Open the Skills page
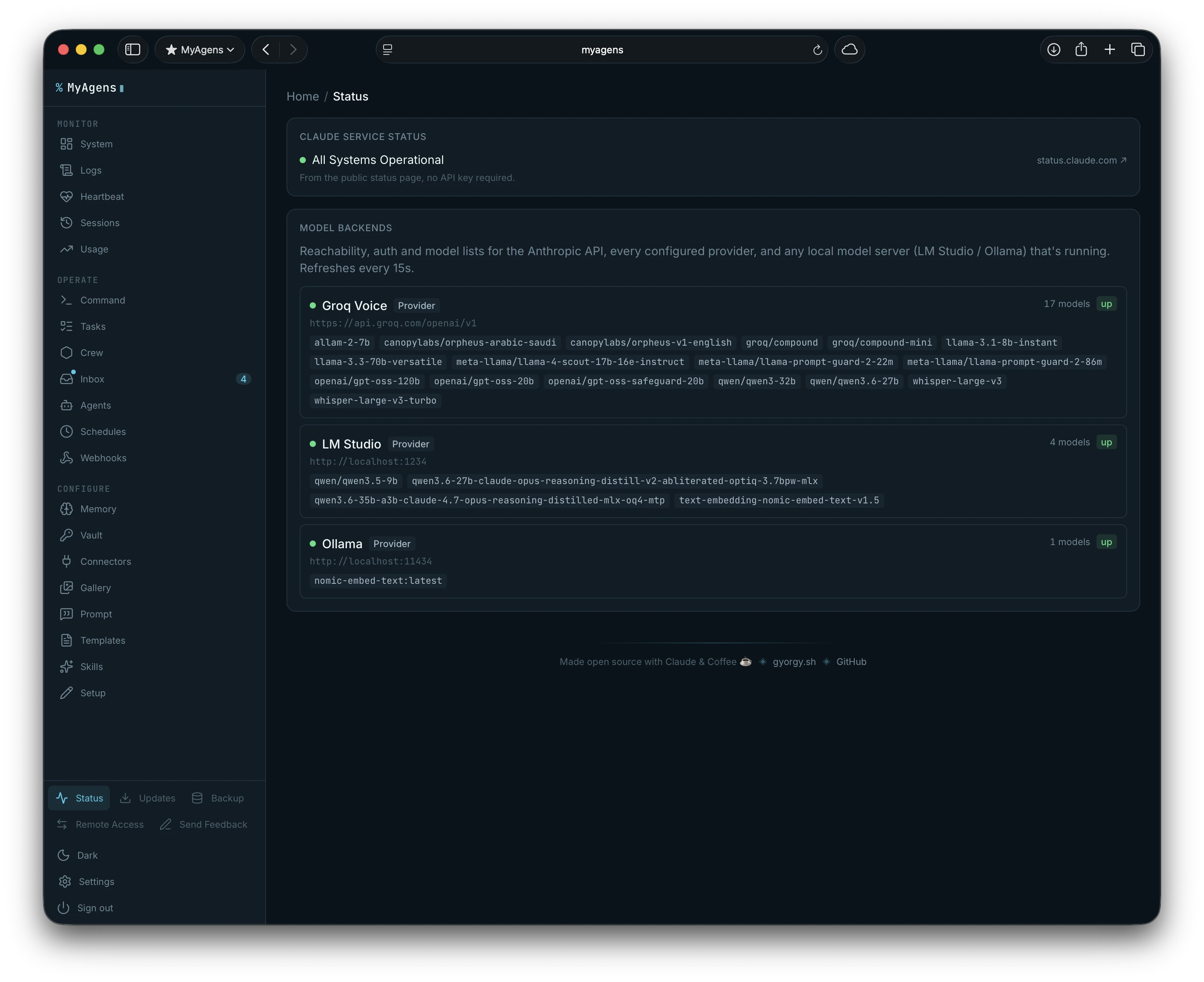This screenshot has width=1204, height=982. tap(81, 667)
